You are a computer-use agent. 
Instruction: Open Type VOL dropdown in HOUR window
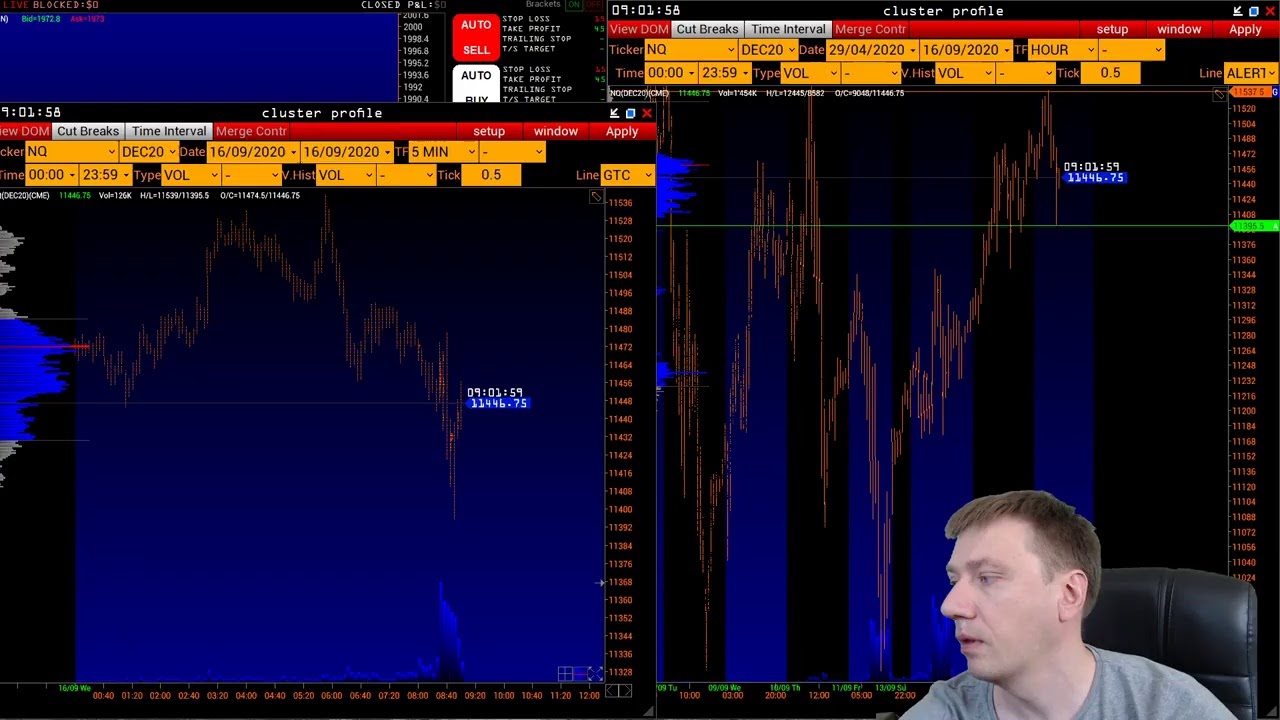(x=810, y=73)
